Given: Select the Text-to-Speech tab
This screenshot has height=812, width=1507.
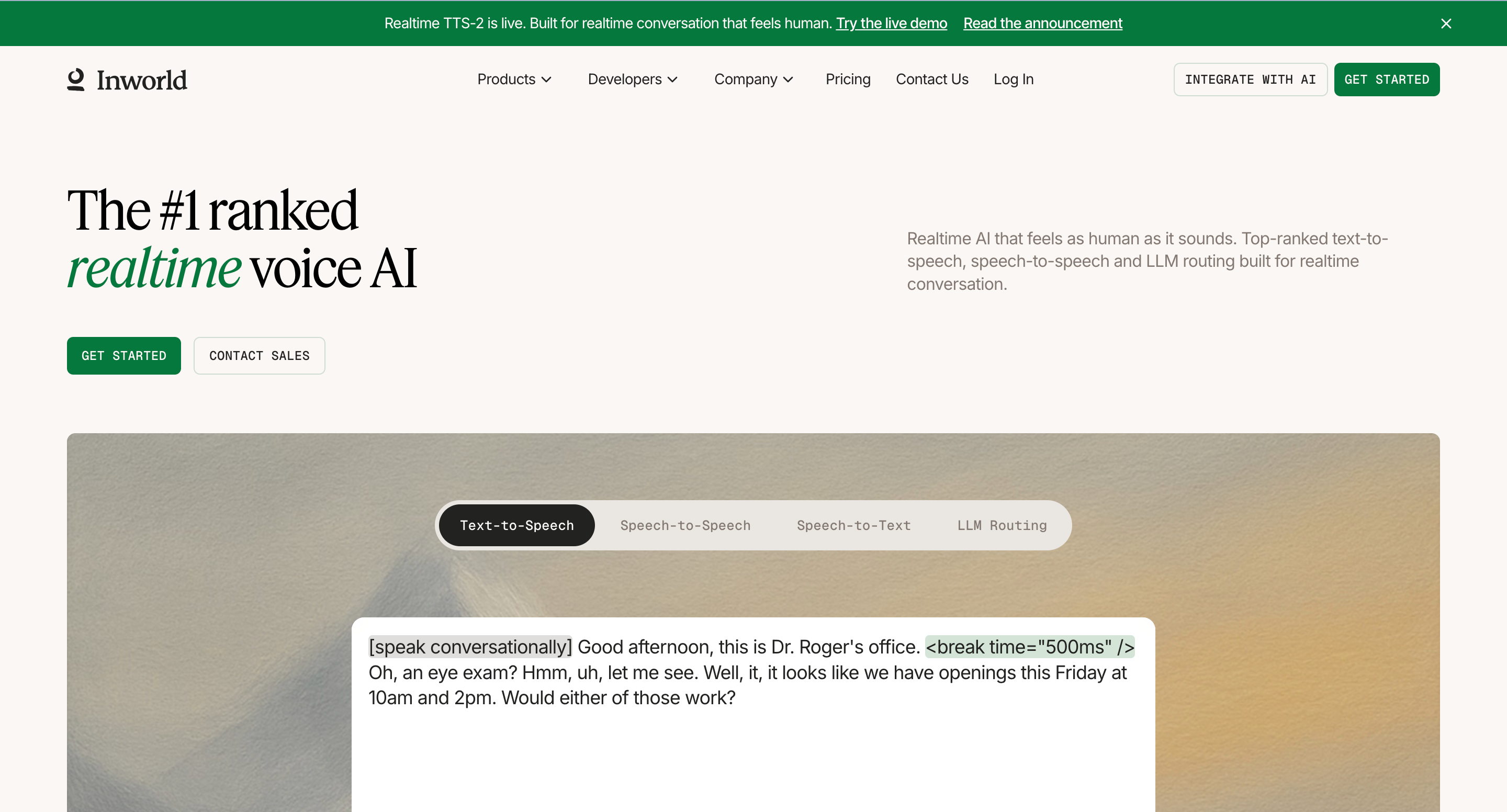Looking at the screenshot, I should coord(516,525).
